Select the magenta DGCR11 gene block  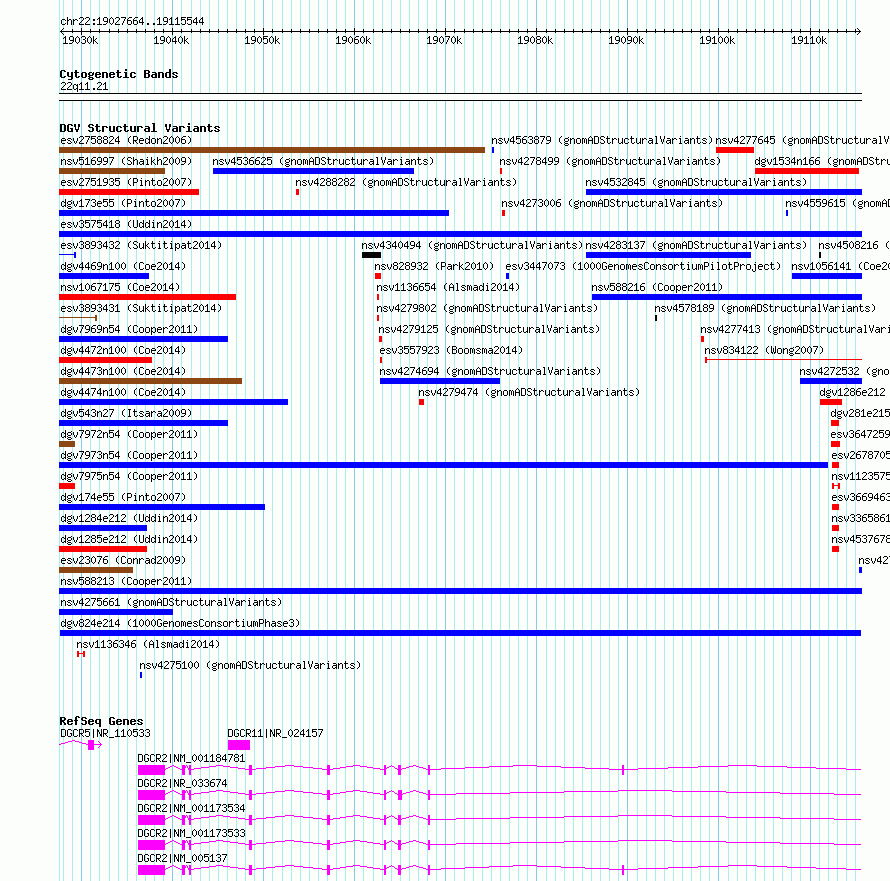coord(239,745)
